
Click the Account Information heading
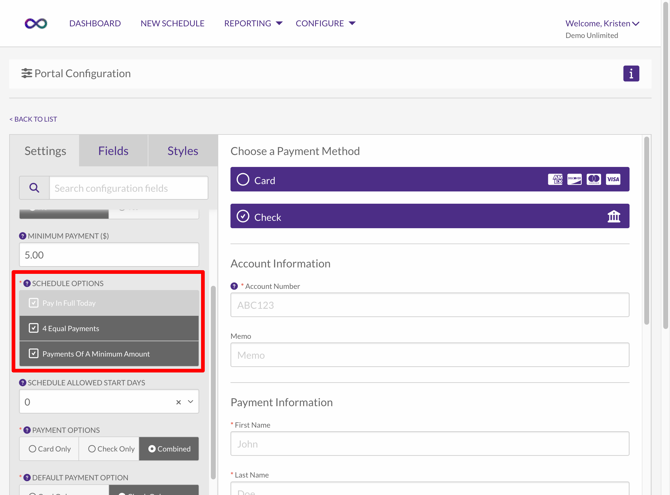coord(280,264)
